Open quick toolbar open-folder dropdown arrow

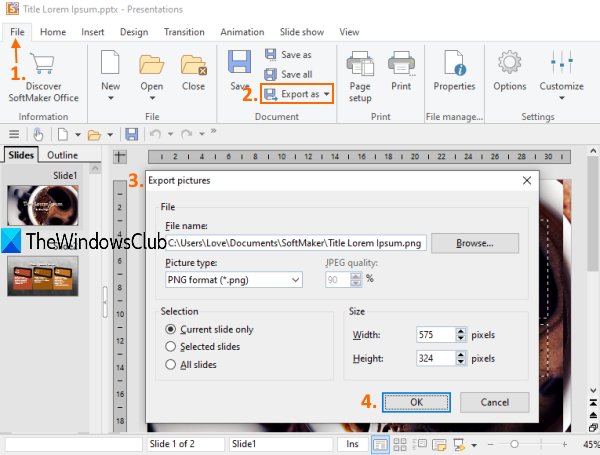110,135
